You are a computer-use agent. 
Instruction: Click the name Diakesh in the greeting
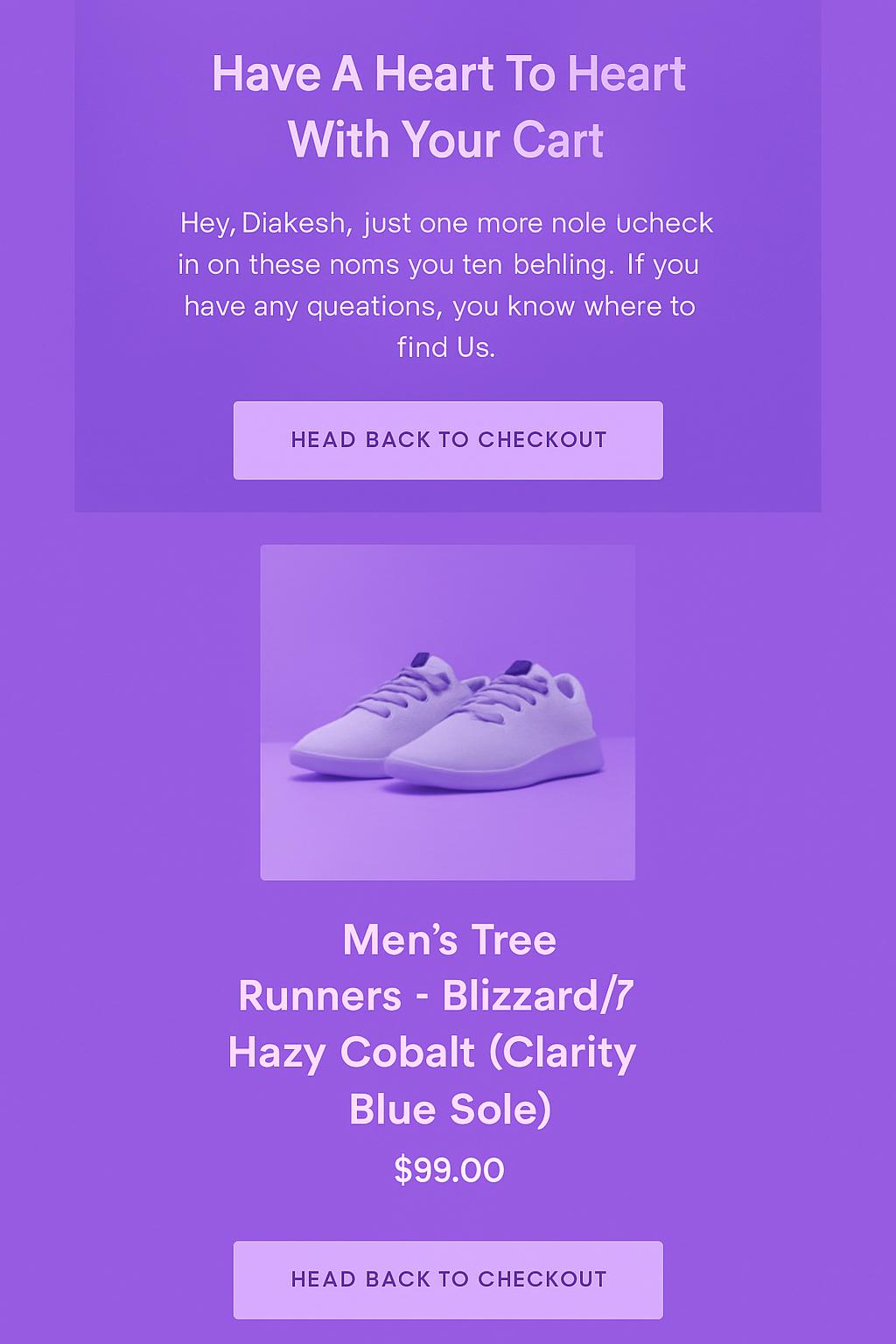point(293,223)
